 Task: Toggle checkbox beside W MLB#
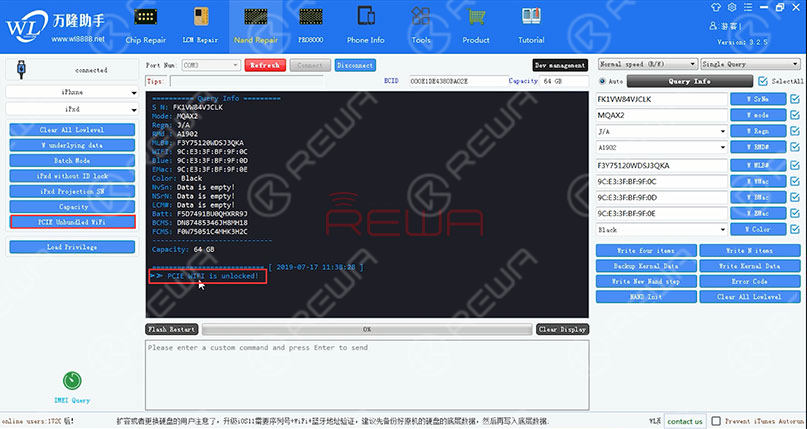point(795,165)
